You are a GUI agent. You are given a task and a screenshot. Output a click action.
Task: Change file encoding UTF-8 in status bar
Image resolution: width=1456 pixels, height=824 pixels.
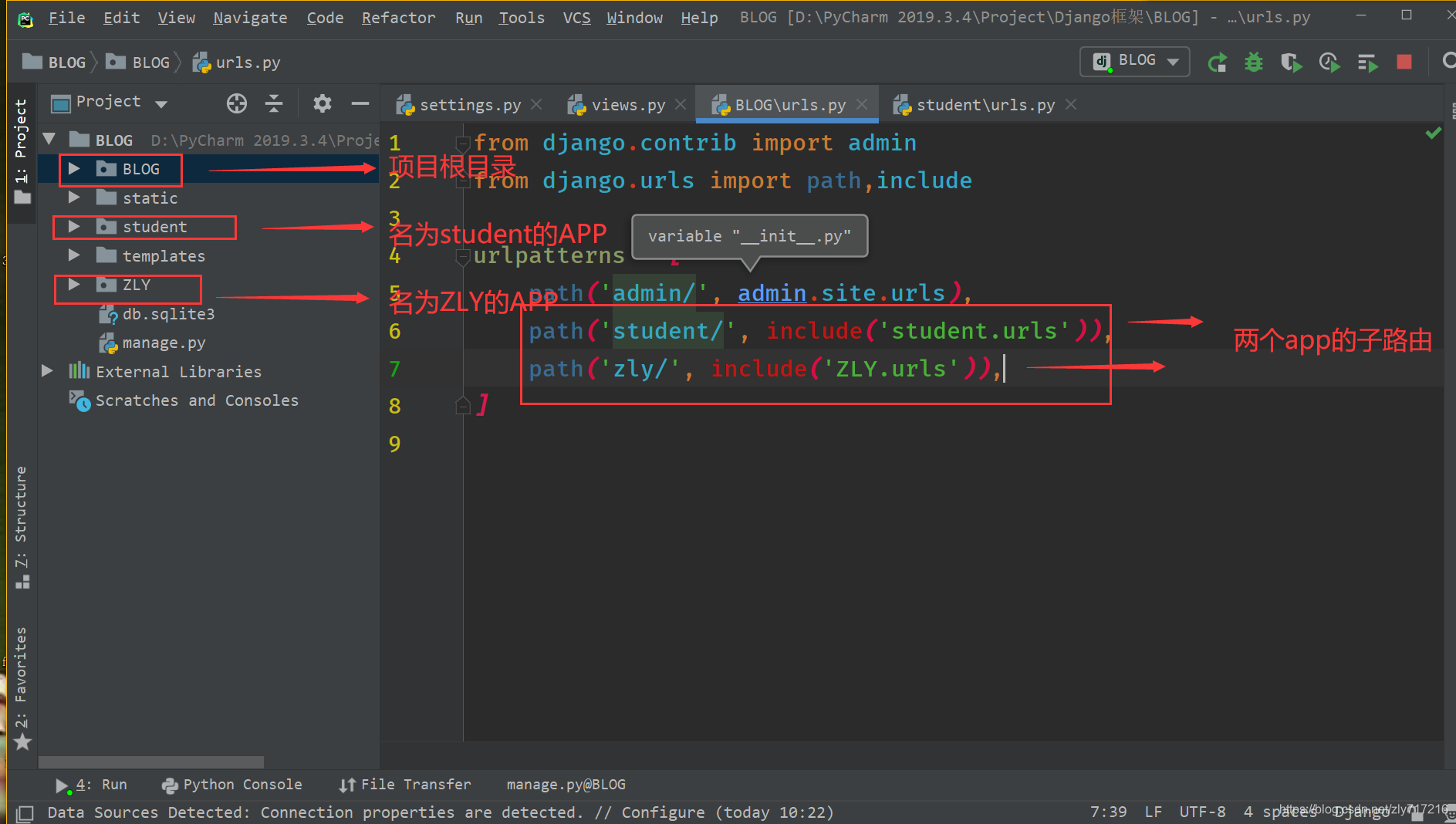[1202, 812]
